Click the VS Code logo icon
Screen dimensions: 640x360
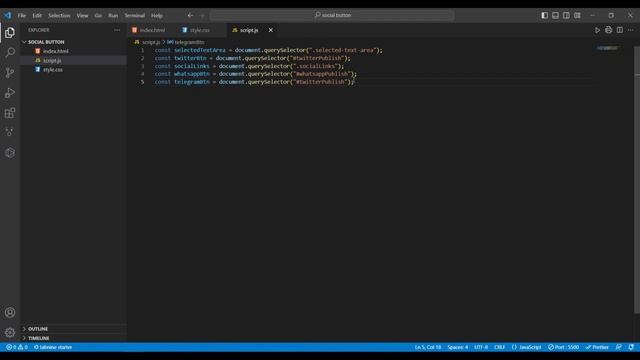coord(8,16)
